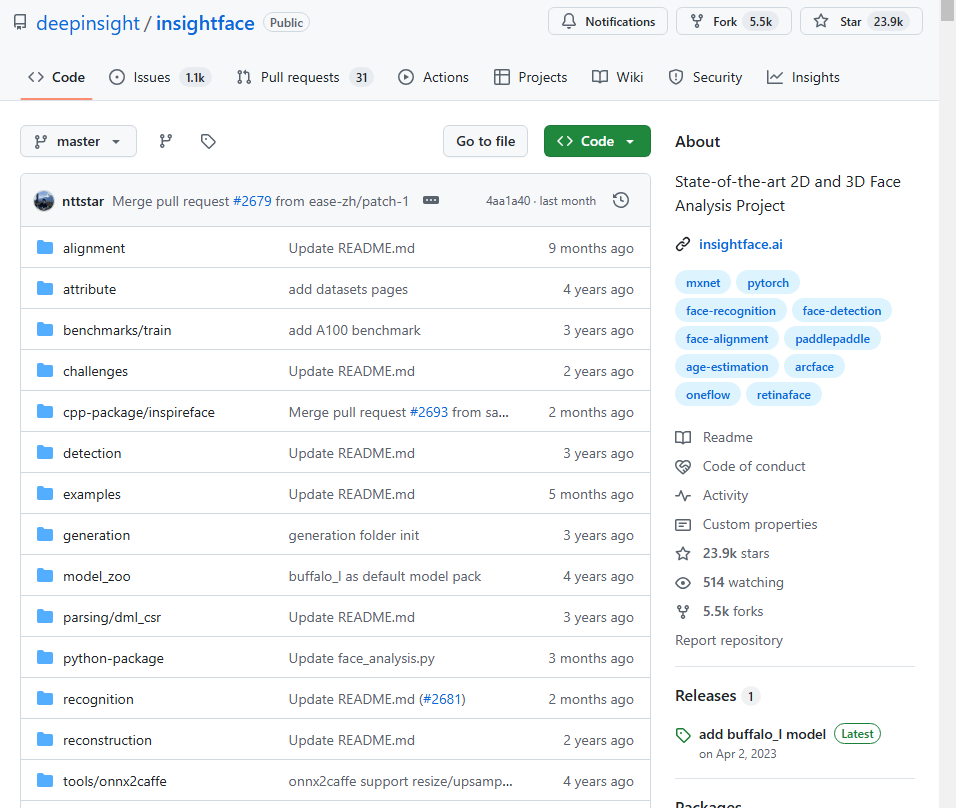
Task: Select the retinaface topic tag
Action: [x=783, y=395]
